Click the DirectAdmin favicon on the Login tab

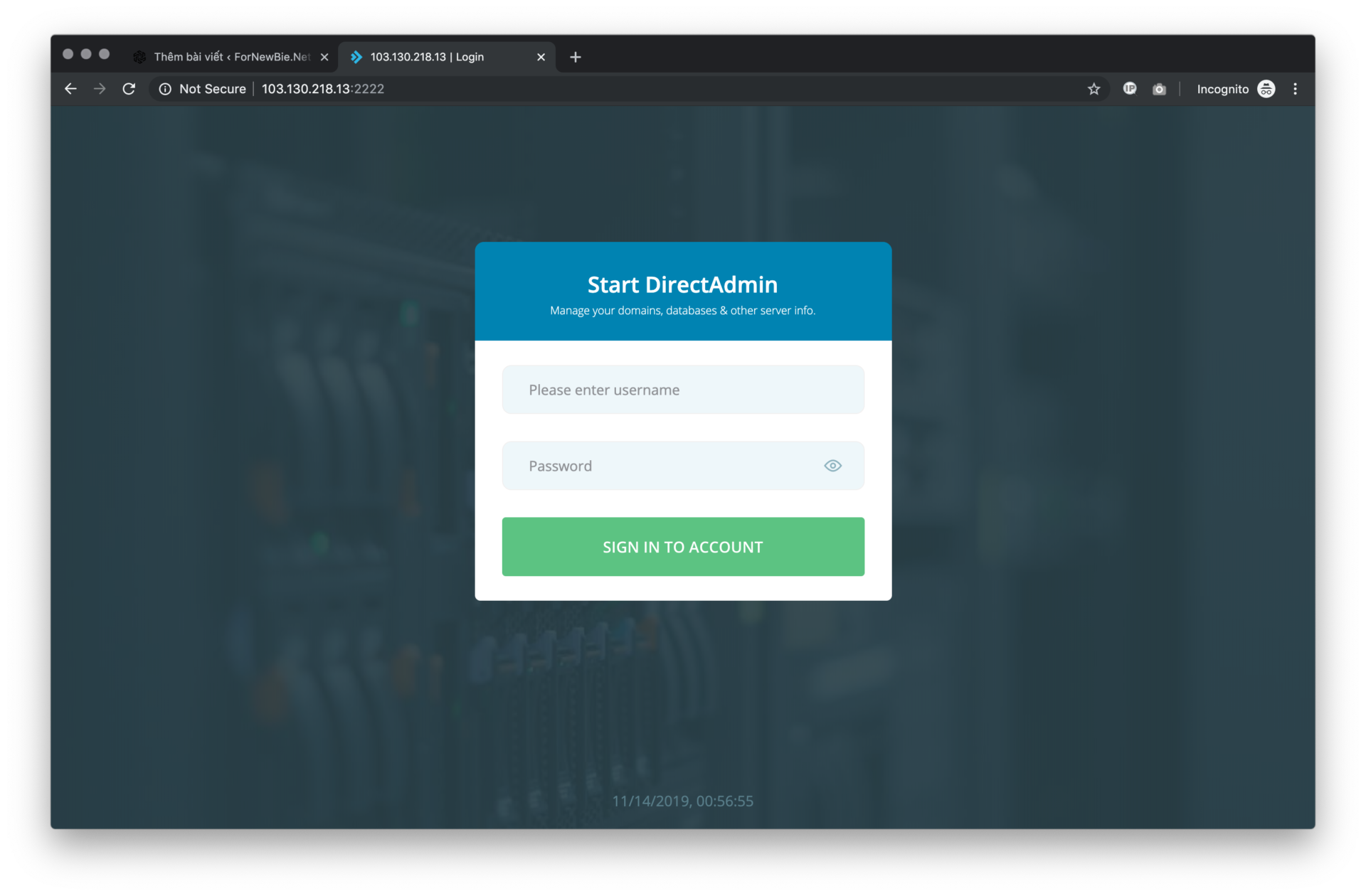point(356,57)
